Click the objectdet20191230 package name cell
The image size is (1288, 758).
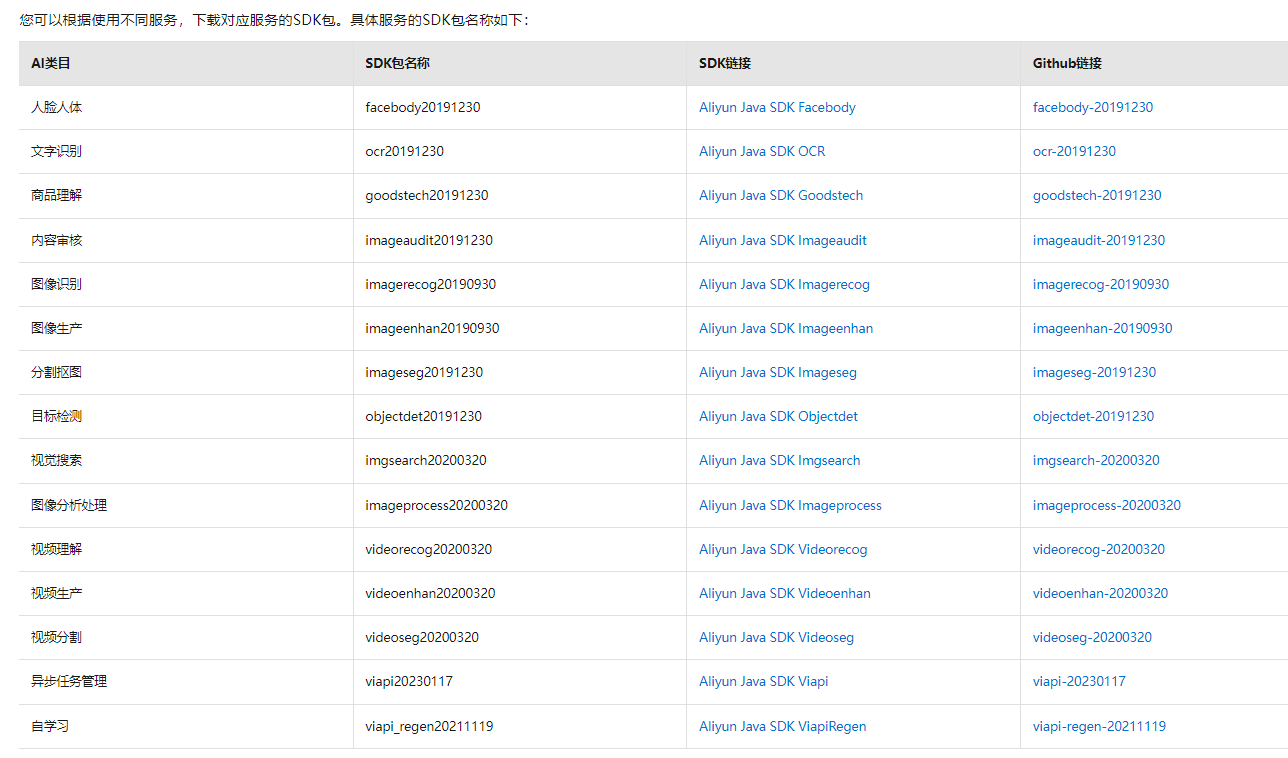click(x=519, y=416)
